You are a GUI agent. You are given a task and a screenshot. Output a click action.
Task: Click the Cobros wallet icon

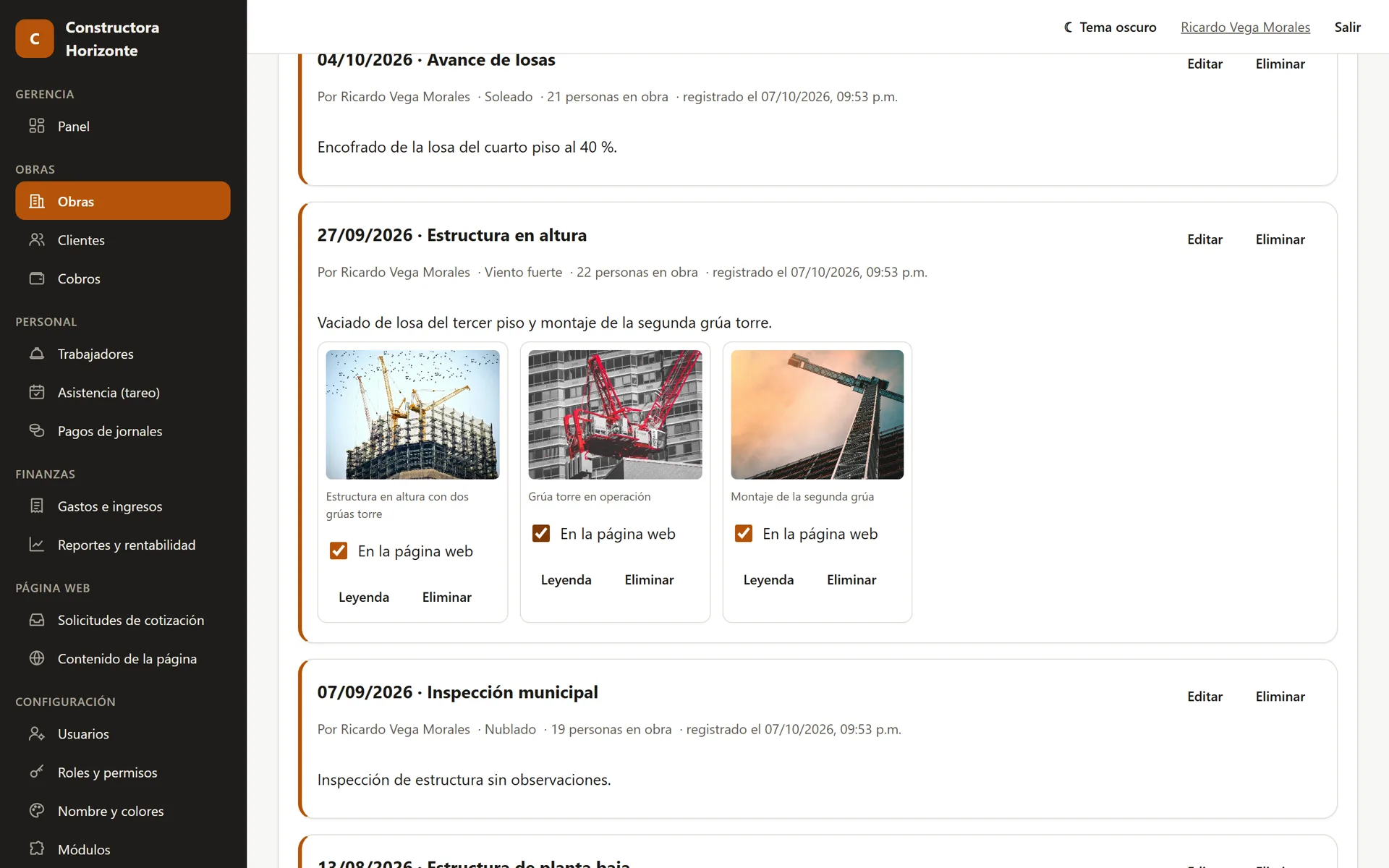[x=37, y=278]
